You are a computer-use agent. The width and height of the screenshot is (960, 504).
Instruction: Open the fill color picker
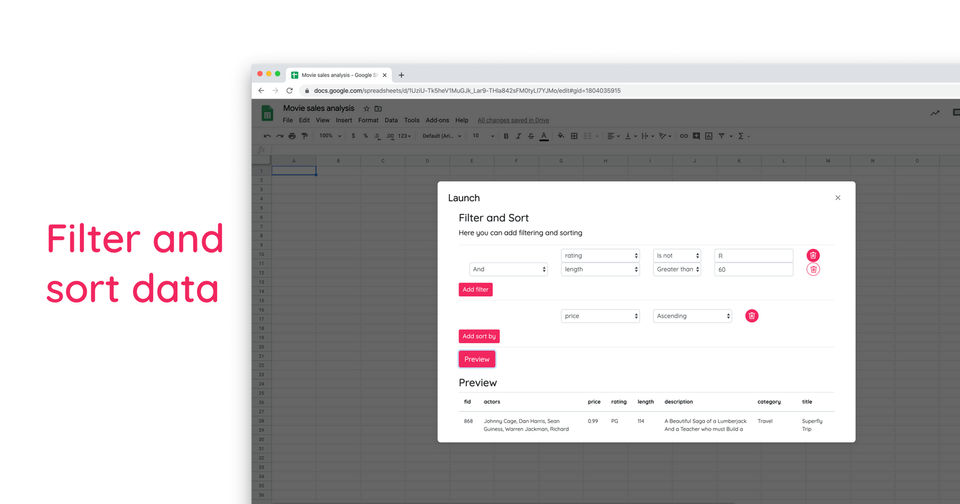pyautogui.click(x=561, y=136)
